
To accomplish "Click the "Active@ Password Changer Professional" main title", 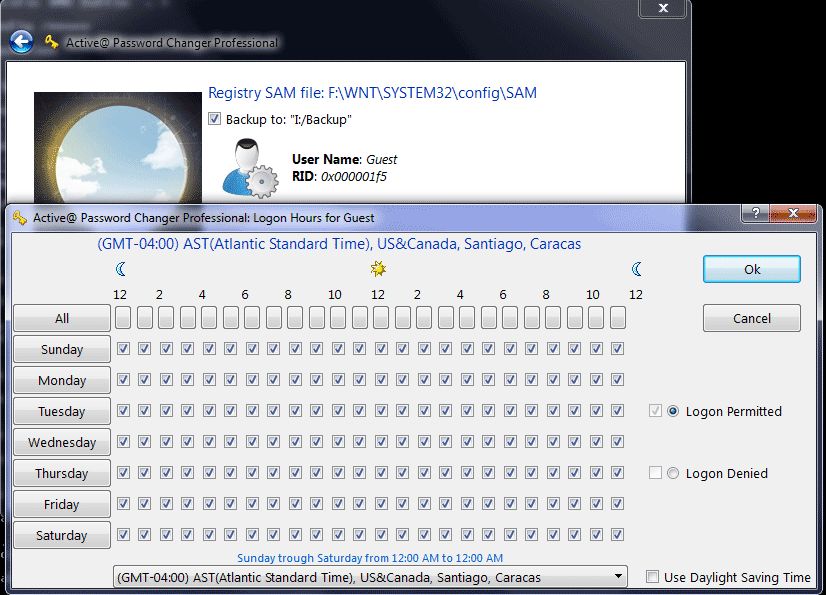I will coord(172,43).
